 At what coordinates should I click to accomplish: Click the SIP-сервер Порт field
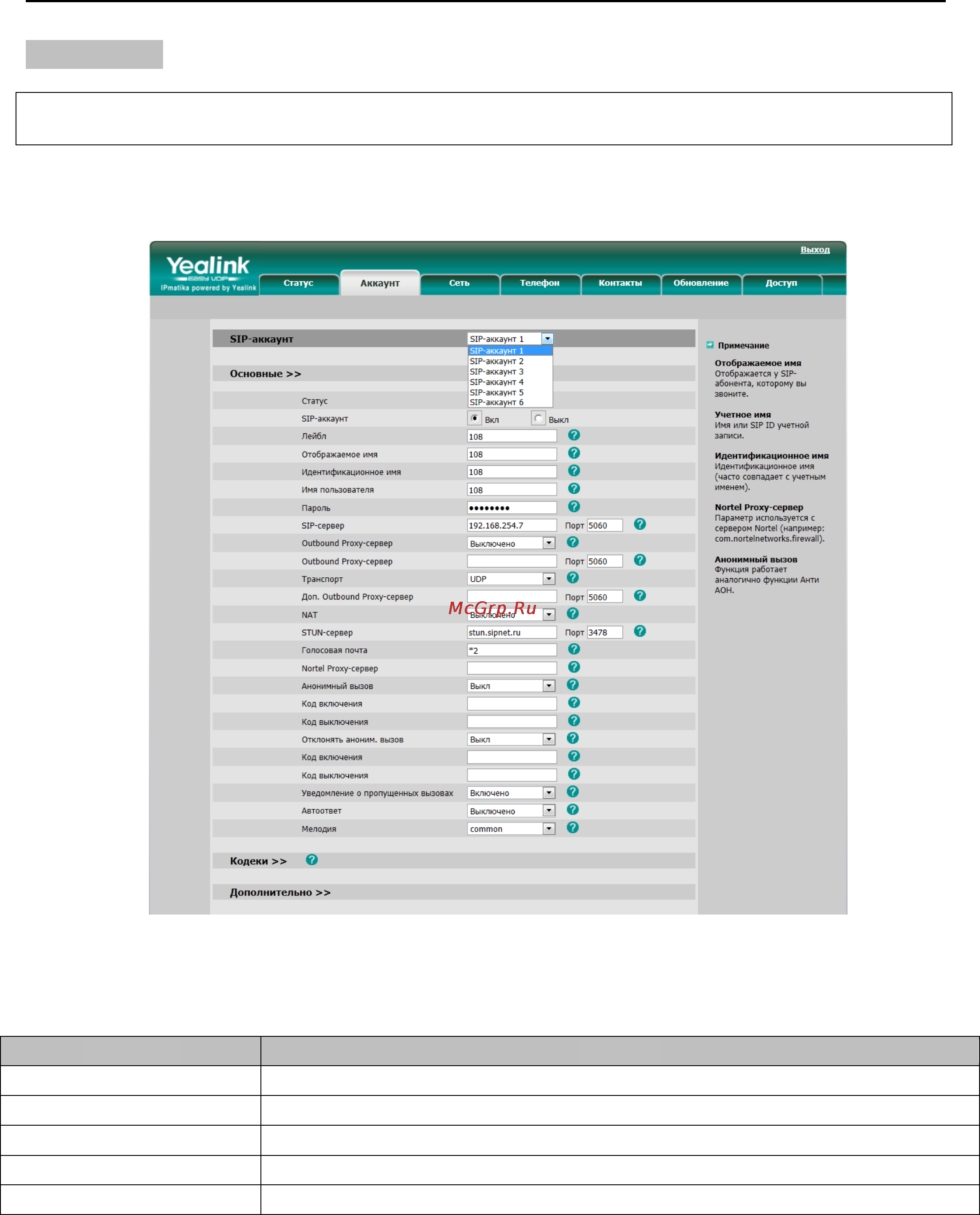(604, 525)
